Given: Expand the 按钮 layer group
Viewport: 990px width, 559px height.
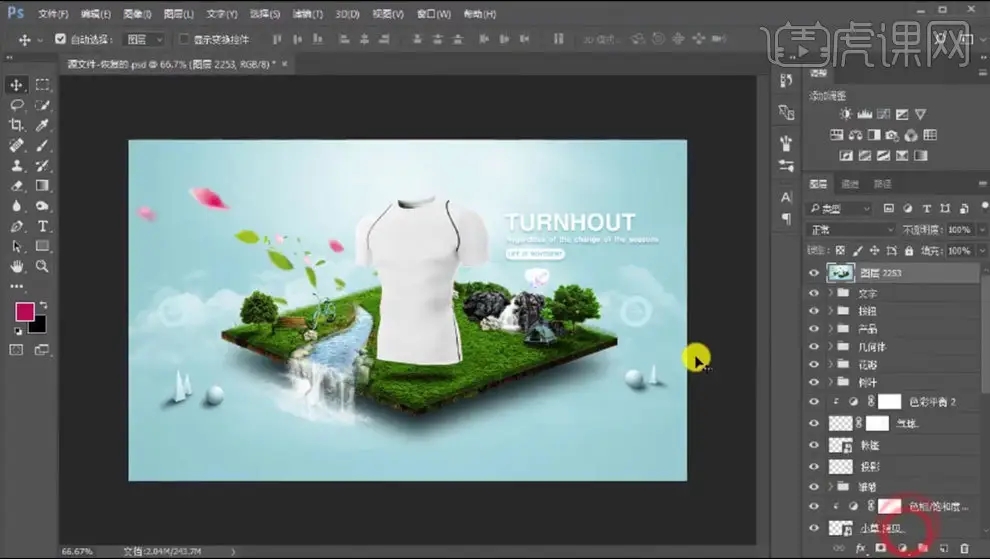Looking at the screenshot, I should (x=830, y=311).
